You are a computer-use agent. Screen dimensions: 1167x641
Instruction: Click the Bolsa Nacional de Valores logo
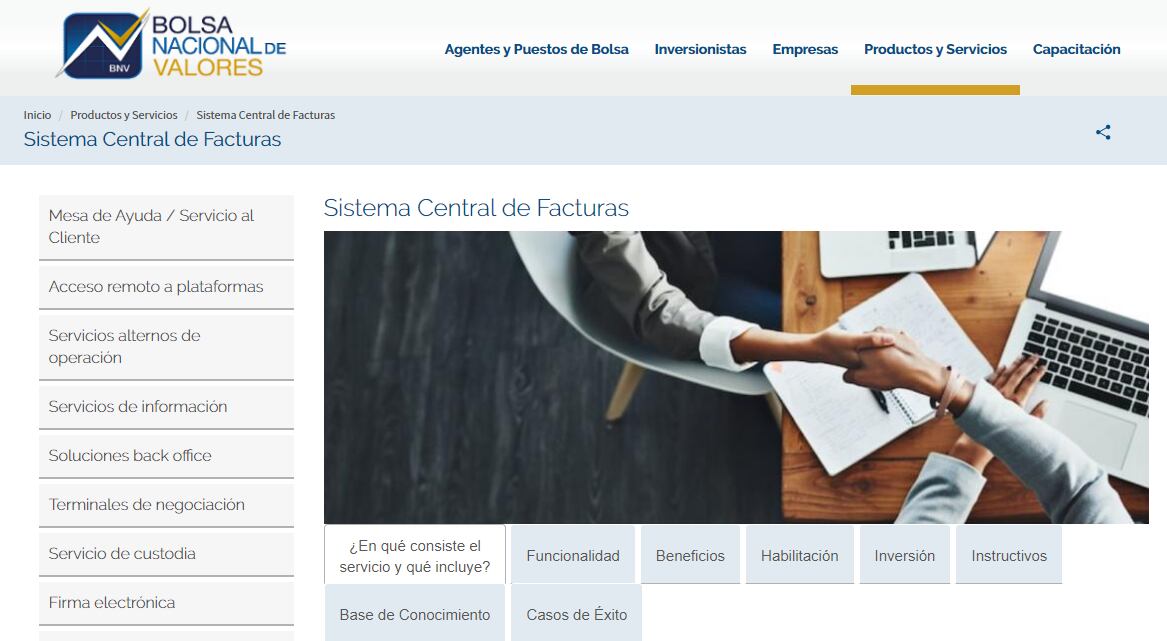pyautogui.click(x=171, y=45)
